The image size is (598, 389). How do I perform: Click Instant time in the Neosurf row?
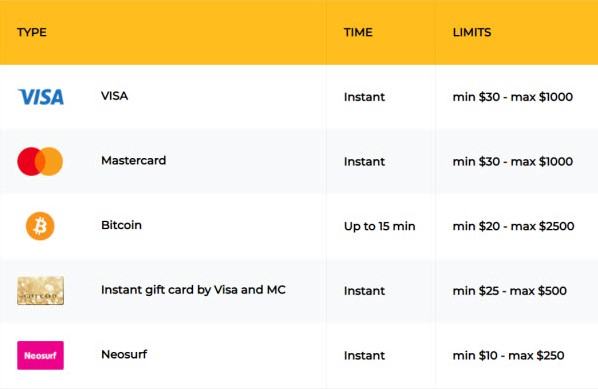pos(364,355)
